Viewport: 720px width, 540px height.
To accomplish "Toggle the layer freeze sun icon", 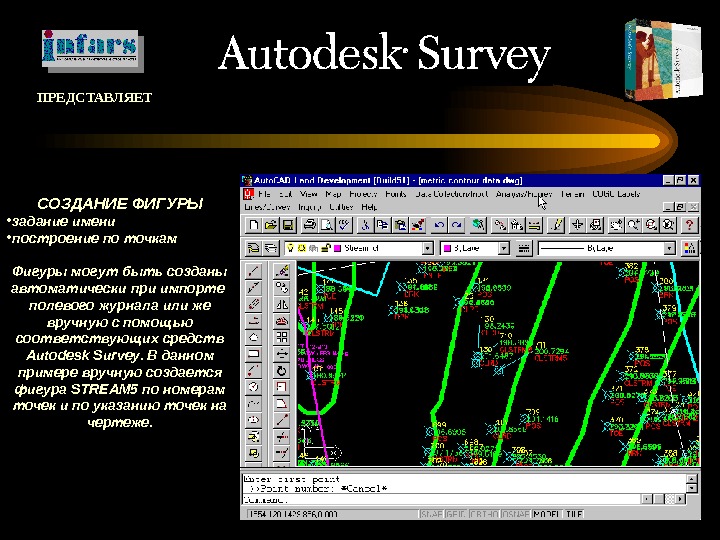I will pyautogui.click(x=302, y=248).
